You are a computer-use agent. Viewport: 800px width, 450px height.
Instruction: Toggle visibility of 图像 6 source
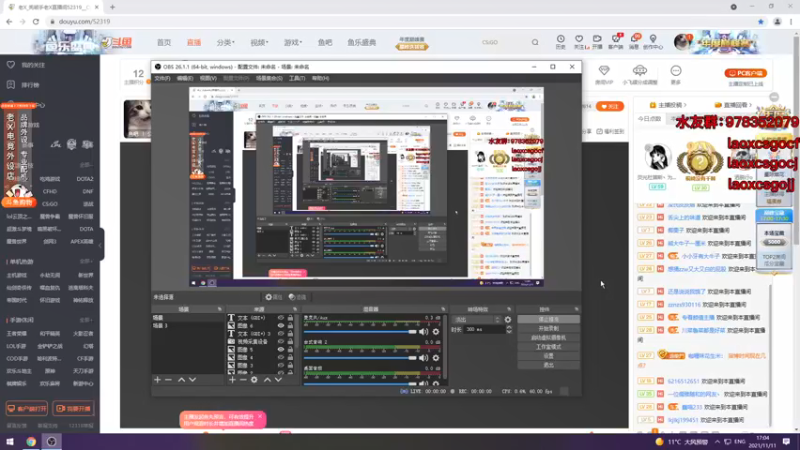(281, 326)
